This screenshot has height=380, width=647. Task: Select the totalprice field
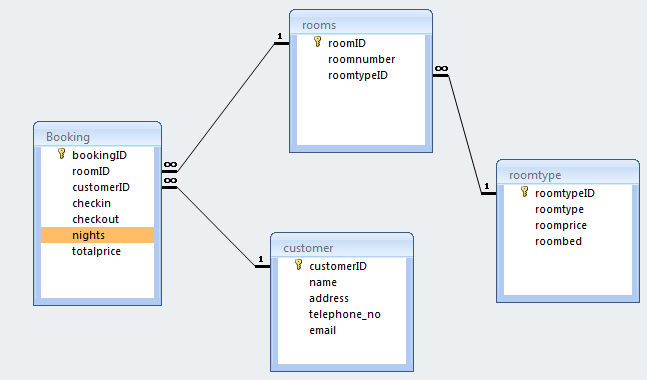point(97,251)
